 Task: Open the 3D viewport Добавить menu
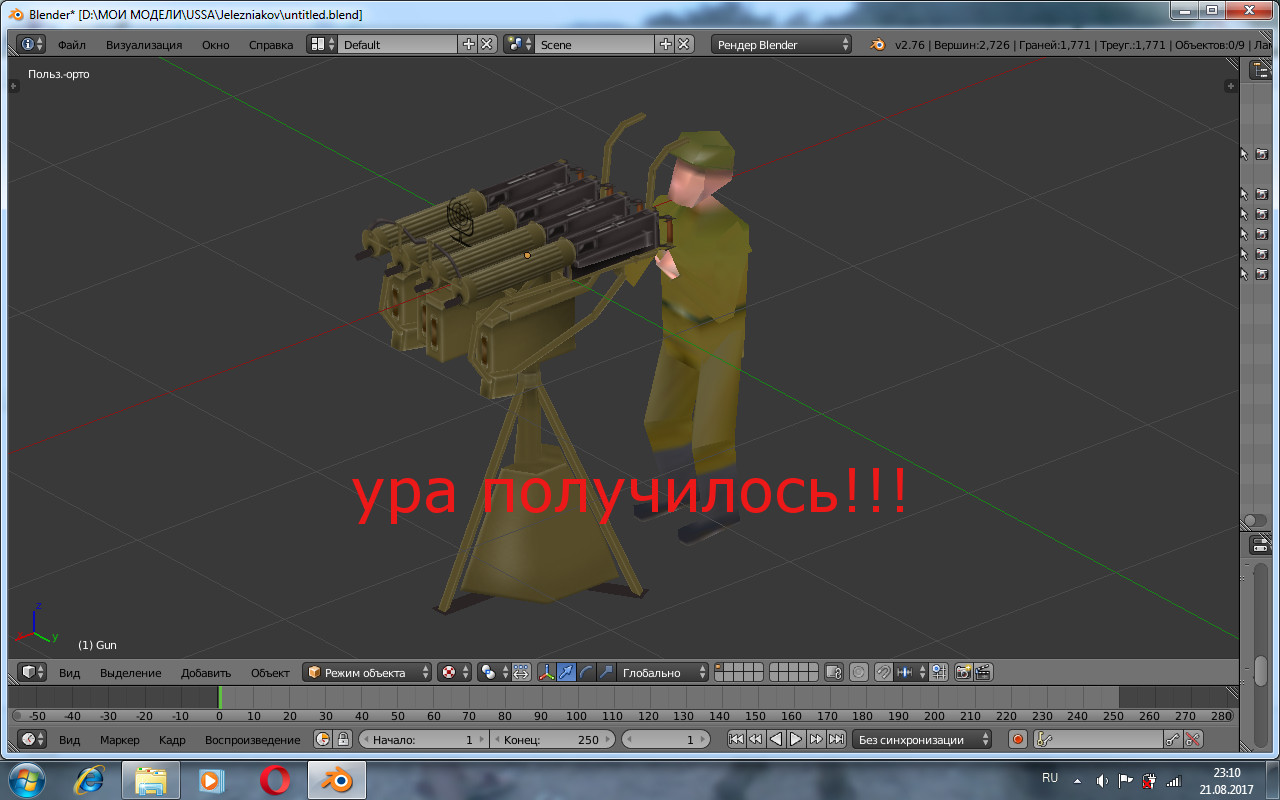[206, 673]
